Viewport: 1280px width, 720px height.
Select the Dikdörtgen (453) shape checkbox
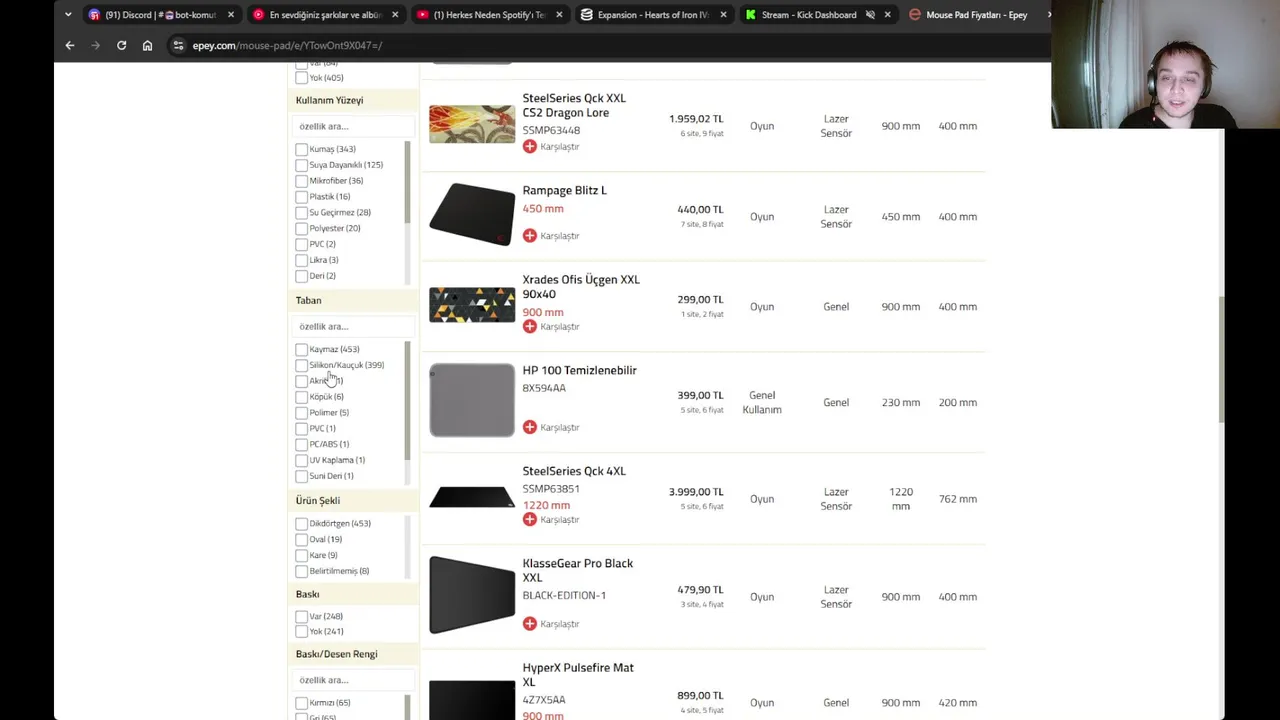[x=301, y=523]
